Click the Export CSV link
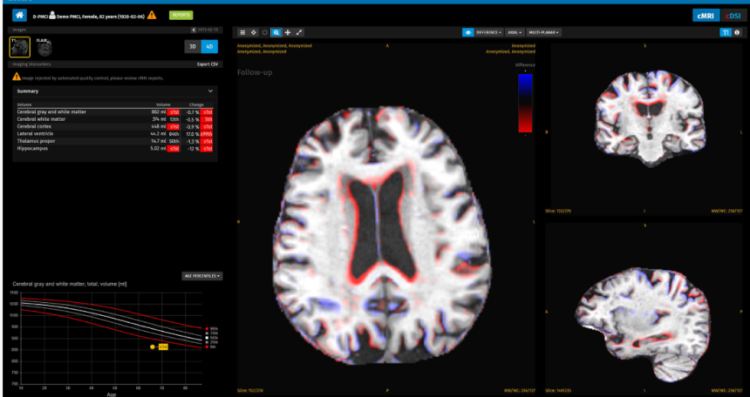Screen dimensions: 750x397 (x=207, y=64)
